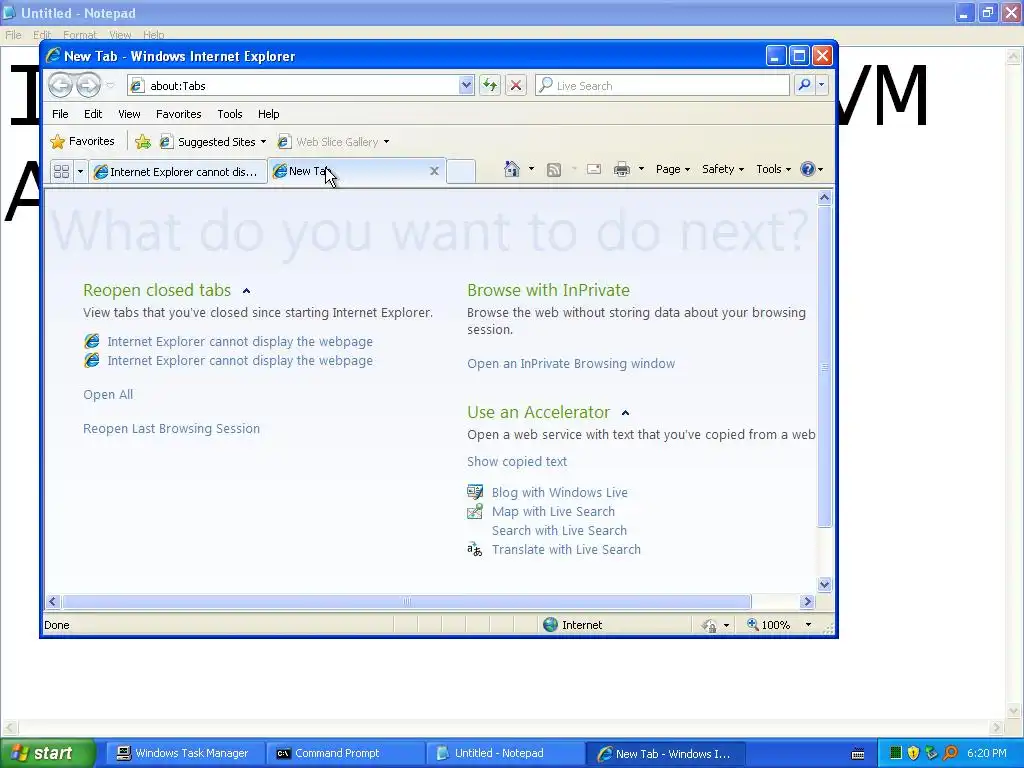Screen dimensions: 1024x768
Task: Open the Notepad File menu
Action: [x=13, y=35]
